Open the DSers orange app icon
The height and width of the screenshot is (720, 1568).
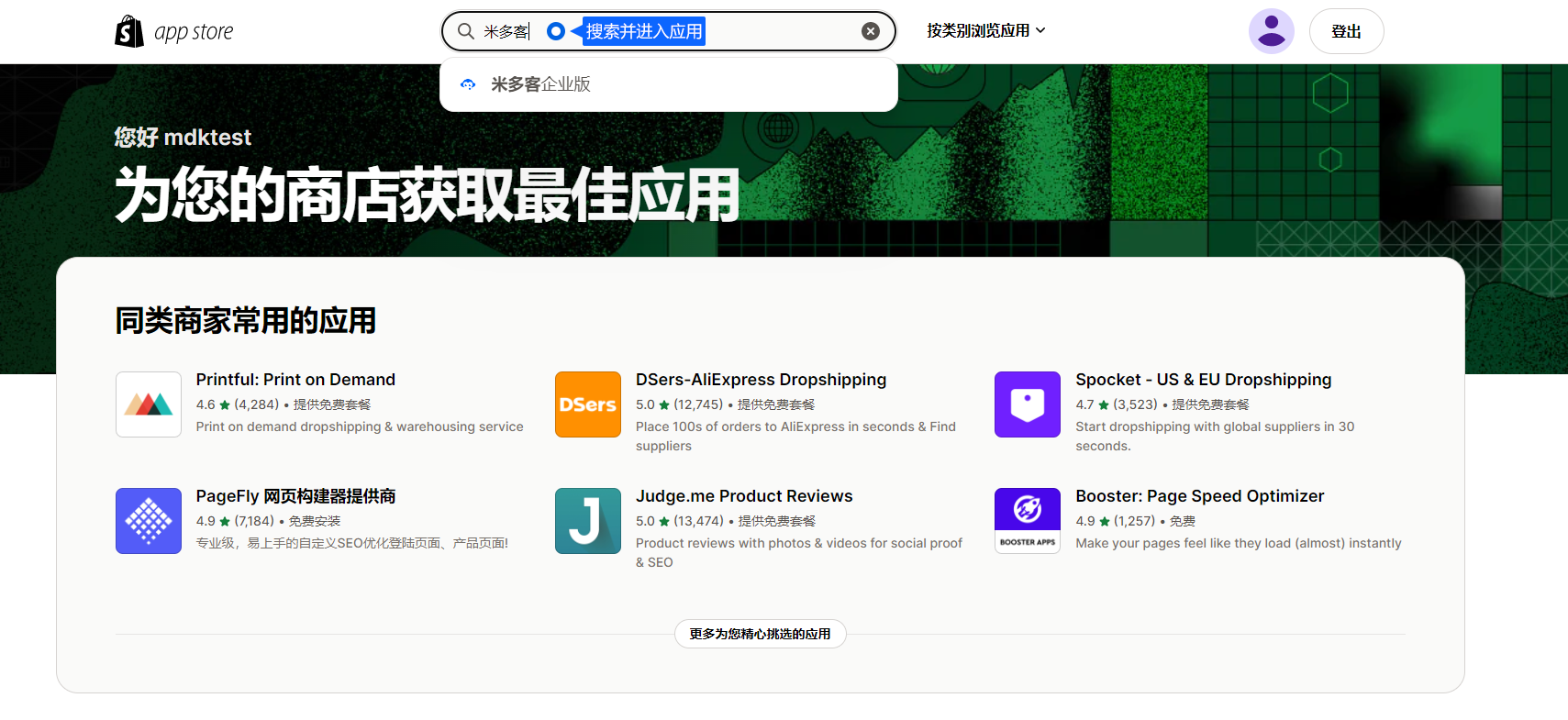point(588,404)
